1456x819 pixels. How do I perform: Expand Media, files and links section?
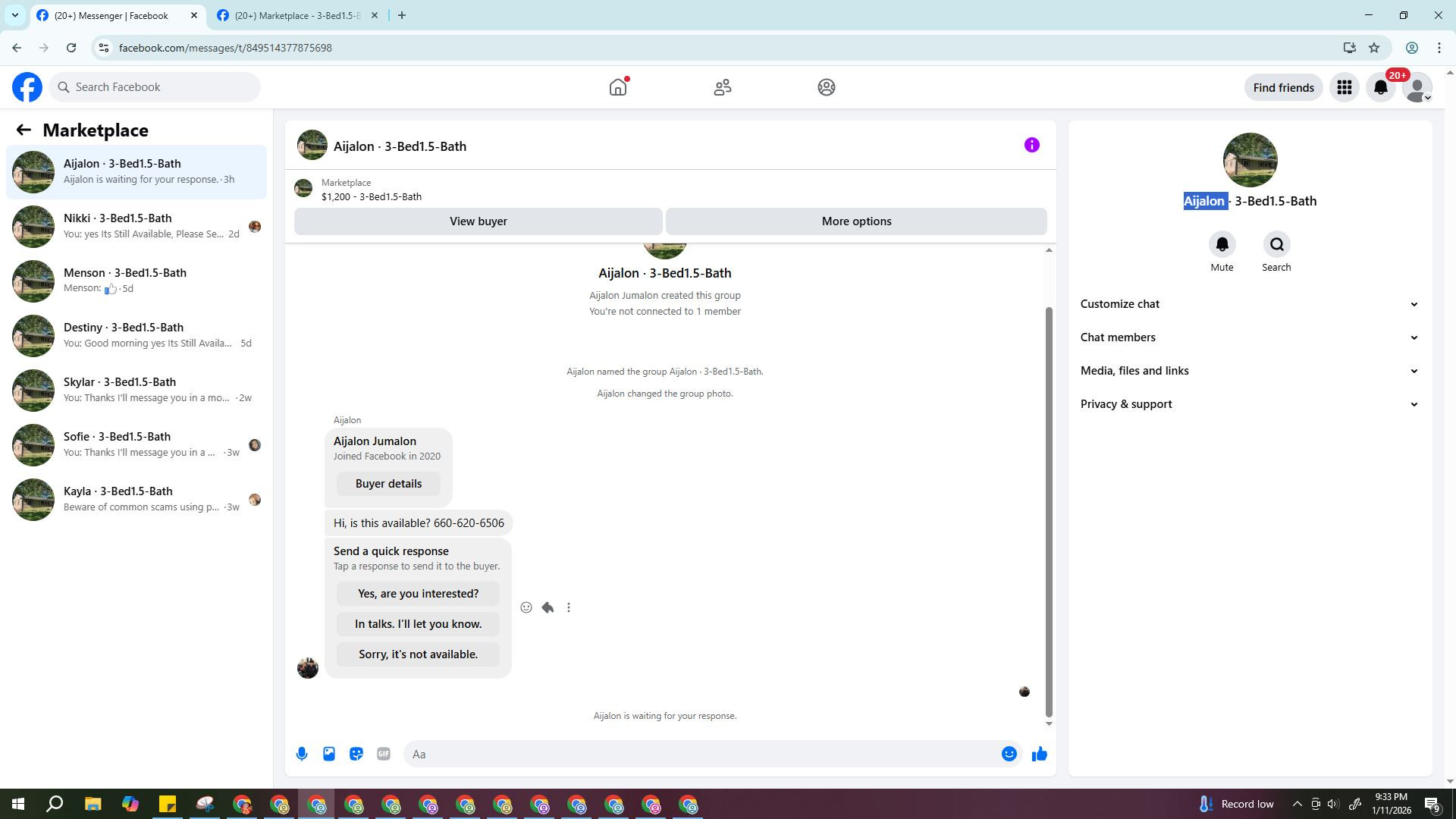point(1250,371)
